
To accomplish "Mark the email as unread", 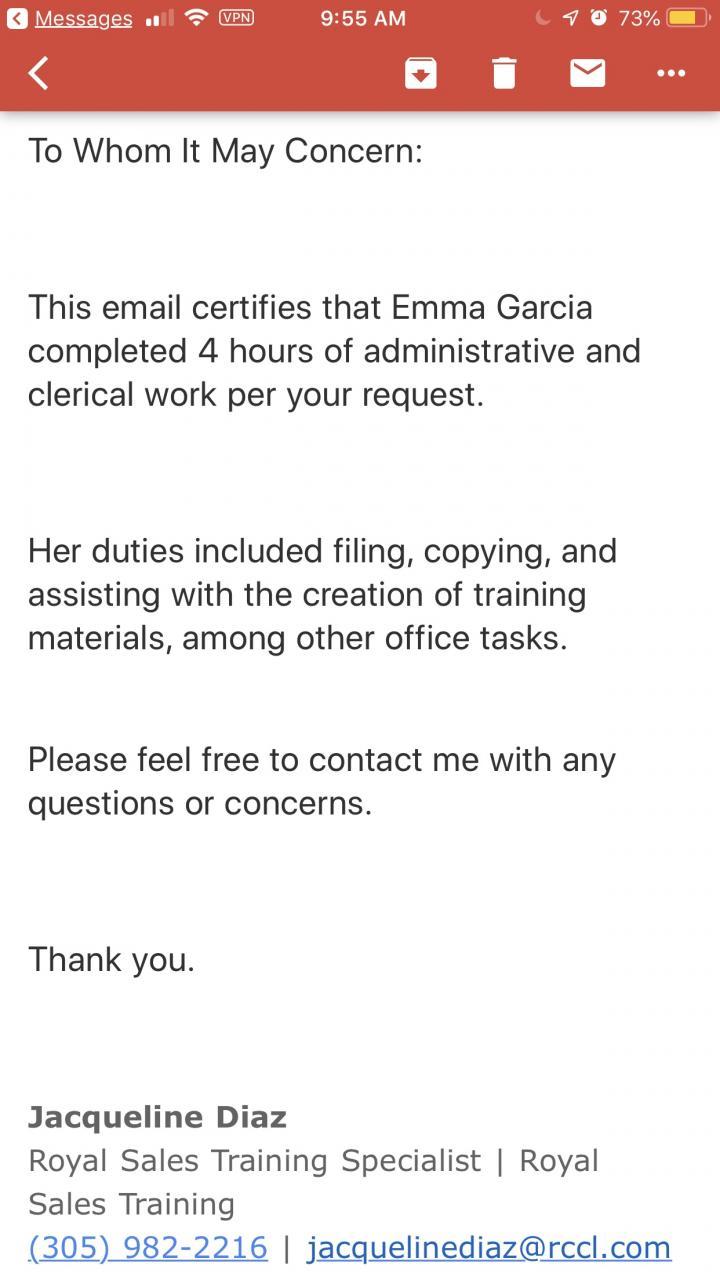I will [587, 73].
